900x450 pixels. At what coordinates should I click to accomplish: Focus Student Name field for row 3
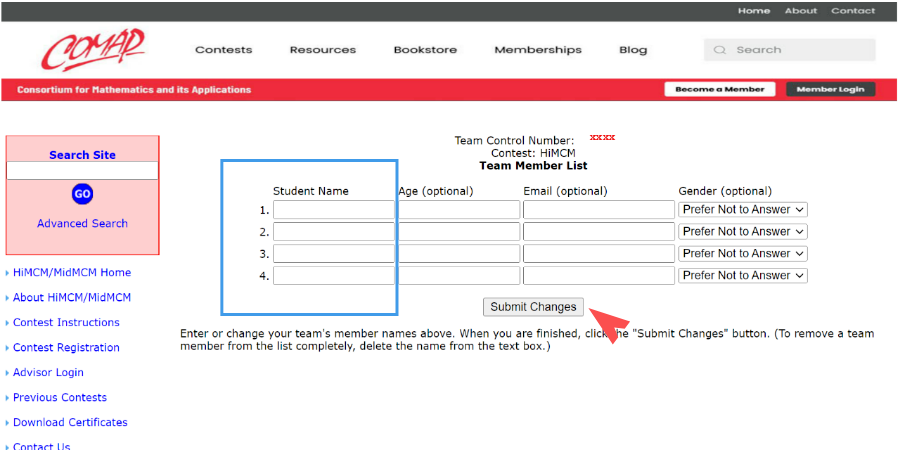(x=333, y=254)
